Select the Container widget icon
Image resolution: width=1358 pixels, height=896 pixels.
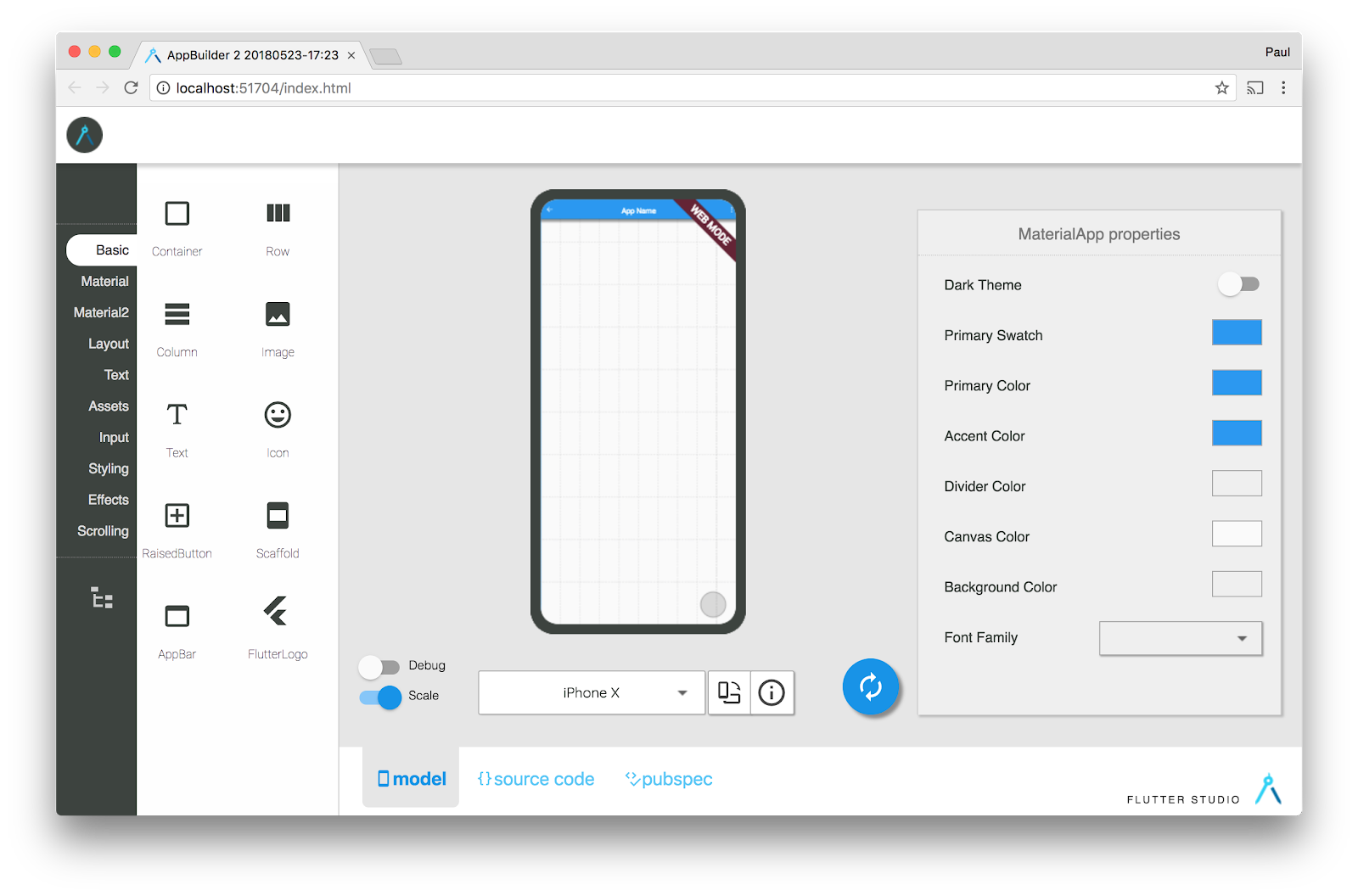pos(176,214)
